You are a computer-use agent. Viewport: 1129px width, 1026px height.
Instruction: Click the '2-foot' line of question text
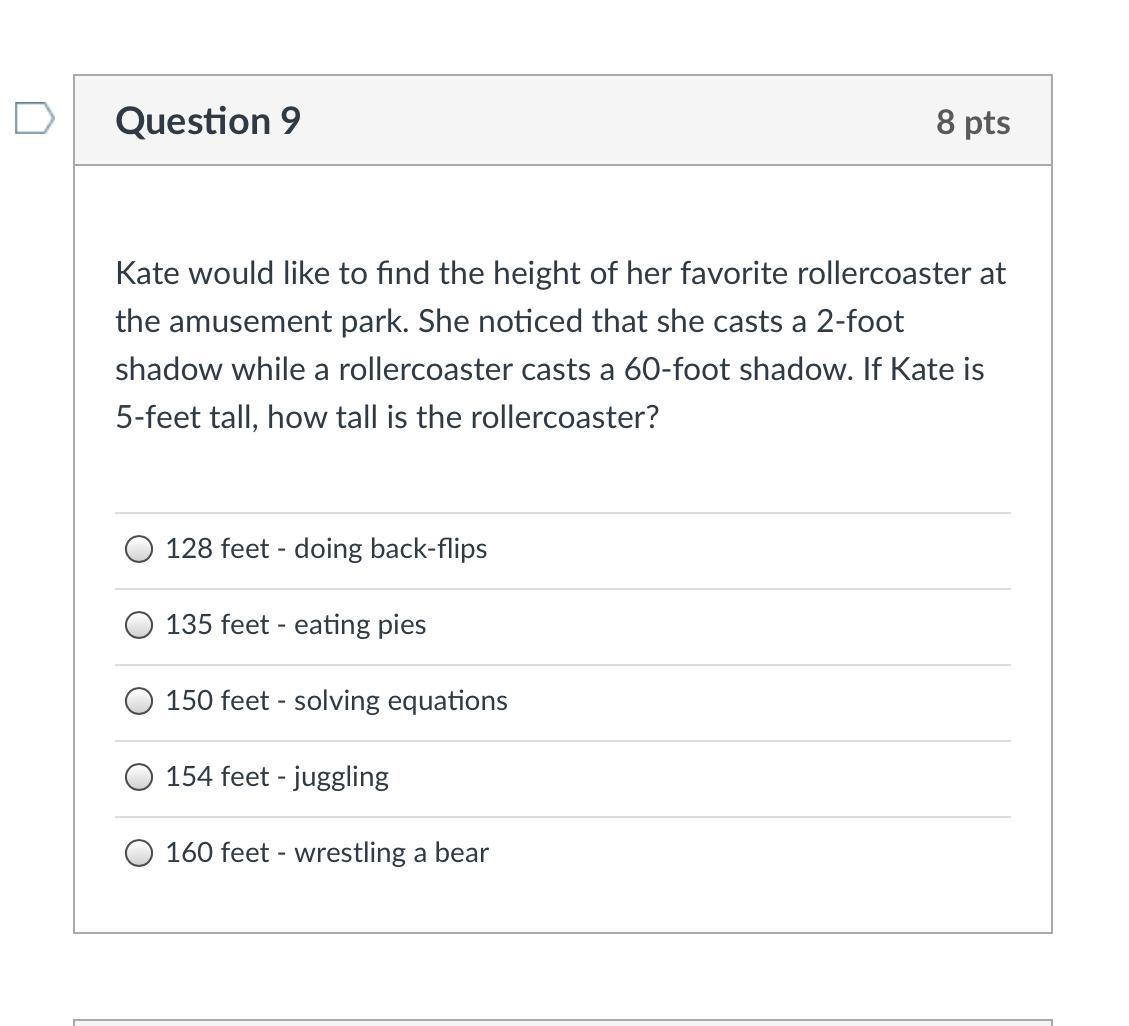click(x=509, y=321)
